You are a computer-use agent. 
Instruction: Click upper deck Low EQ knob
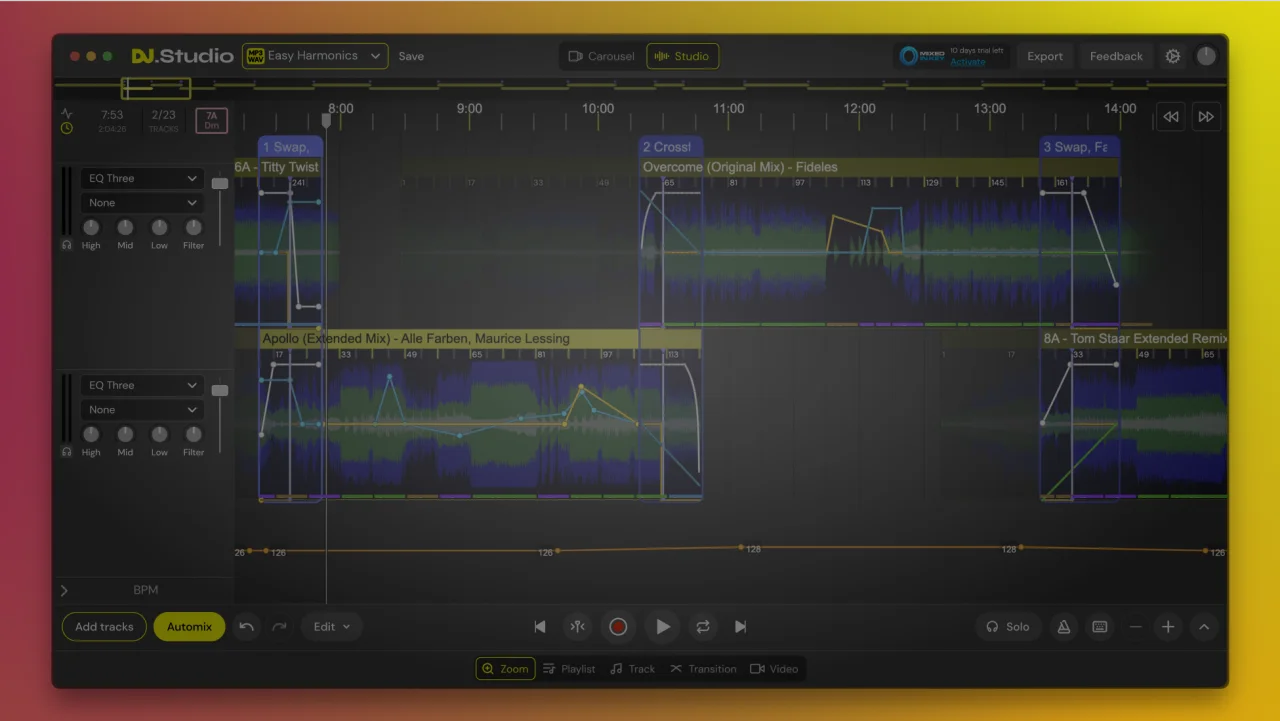(159, 227)
